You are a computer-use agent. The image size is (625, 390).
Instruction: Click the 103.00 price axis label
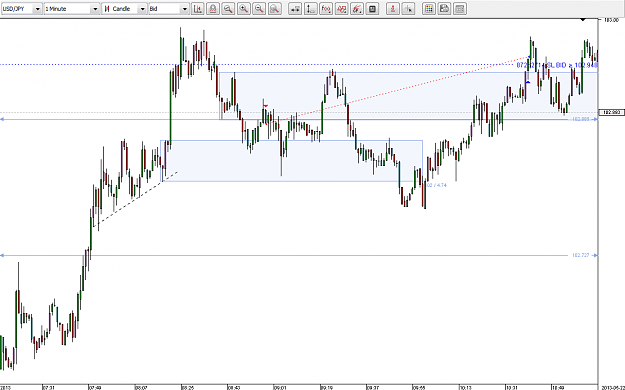tap(611, 20)
